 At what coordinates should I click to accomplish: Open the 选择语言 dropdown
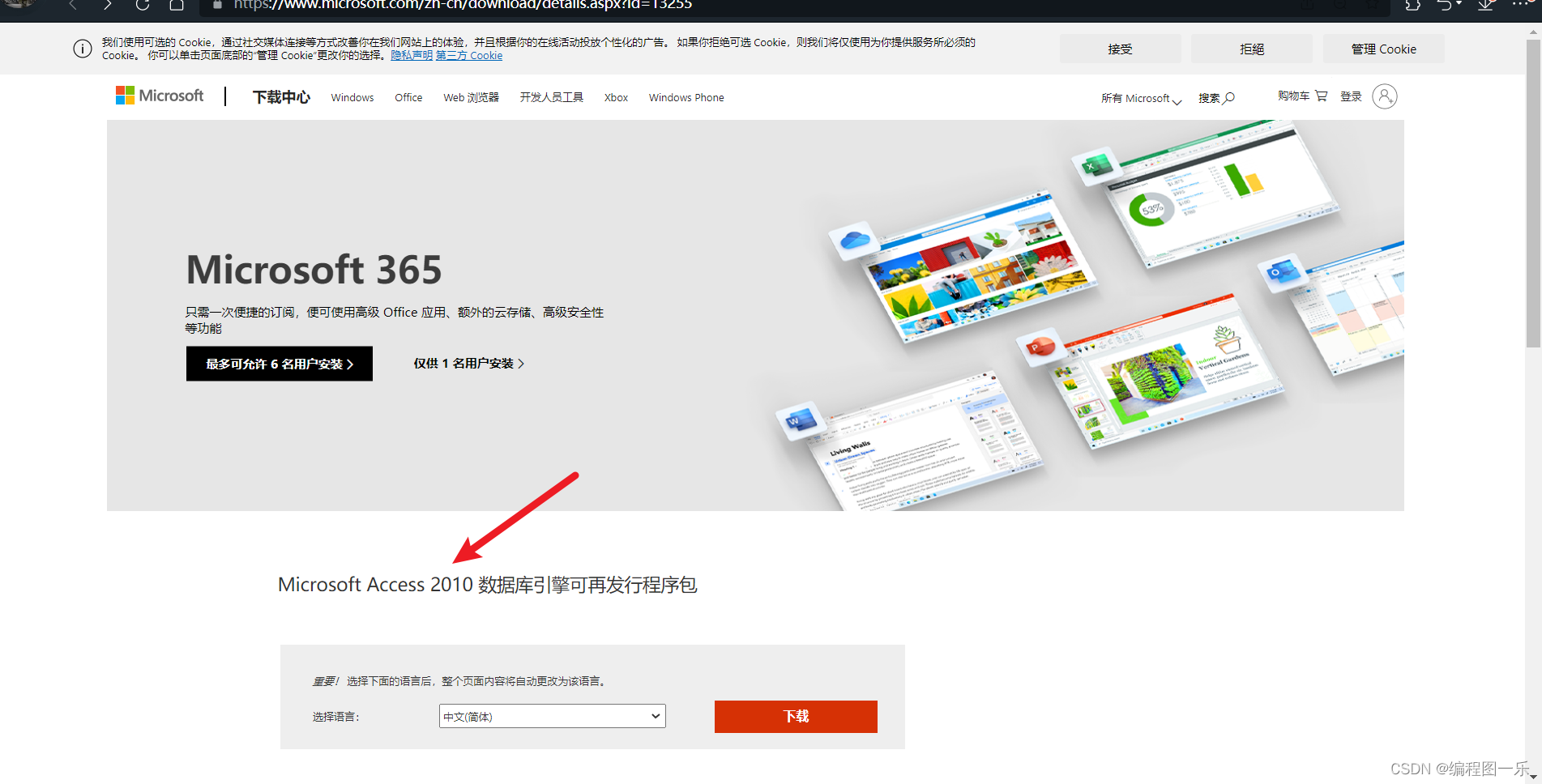pyautogui.click(x=553, y=716)
